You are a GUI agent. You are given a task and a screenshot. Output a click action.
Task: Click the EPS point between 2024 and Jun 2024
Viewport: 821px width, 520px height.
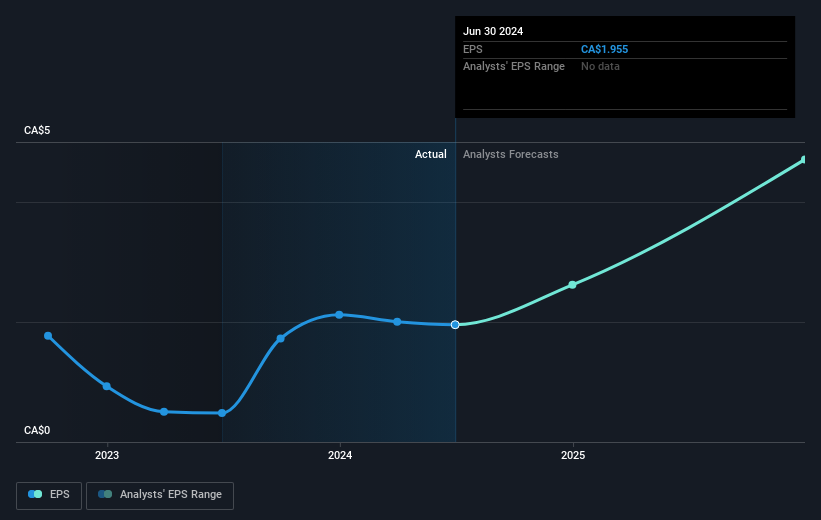[x=397, y=322]
